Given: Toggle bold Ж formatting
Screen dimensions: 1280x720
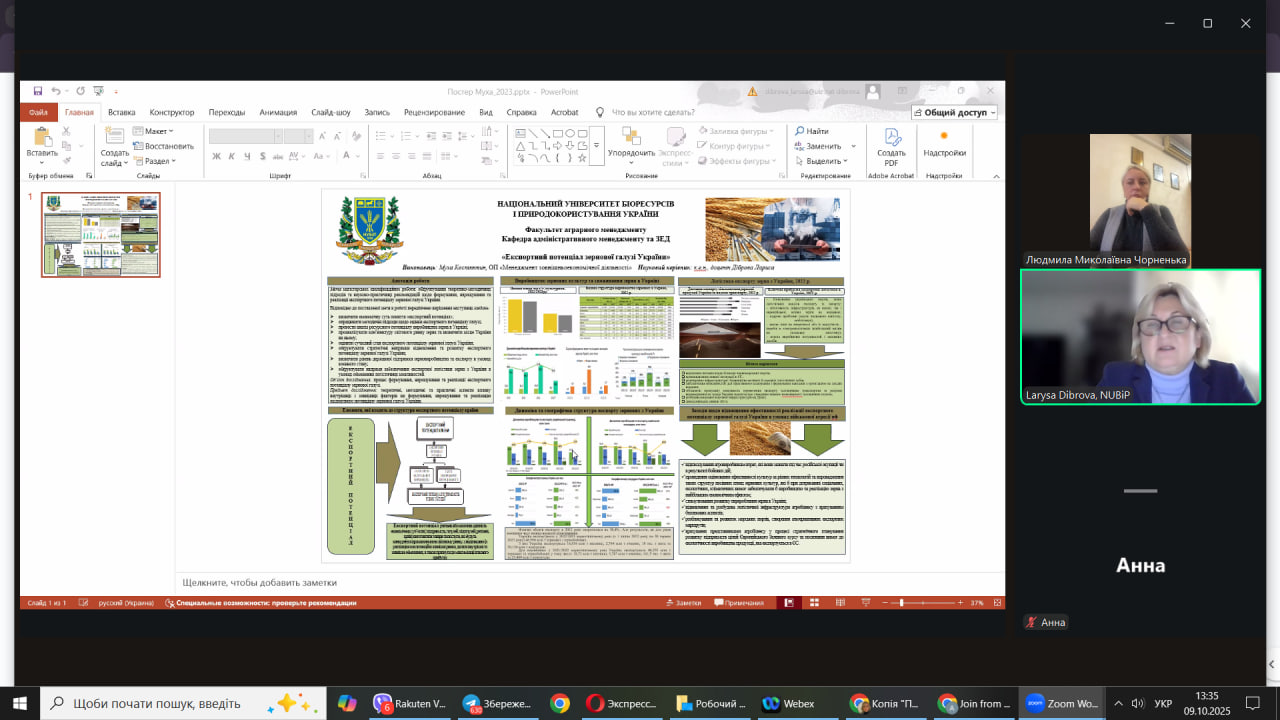Looking at the screenshot, I should click(x=216, y=156).
